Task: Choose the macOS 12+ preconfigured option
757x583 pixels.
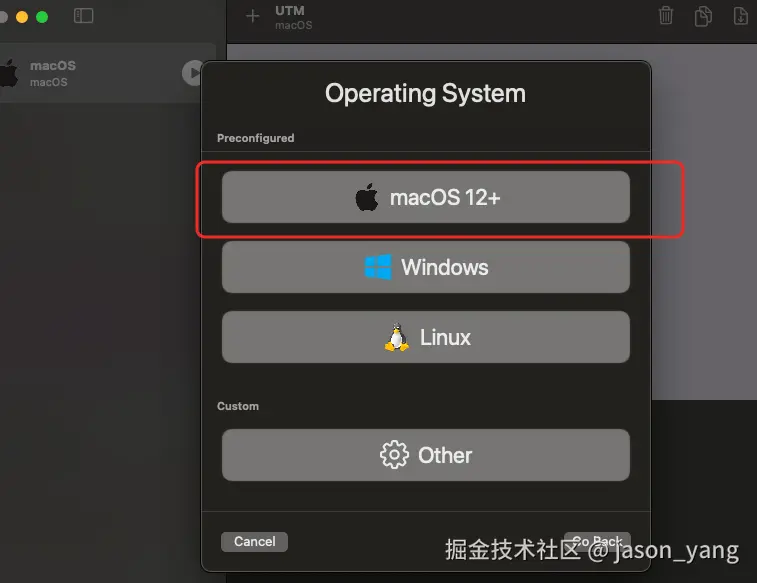Action: [425, 197]
